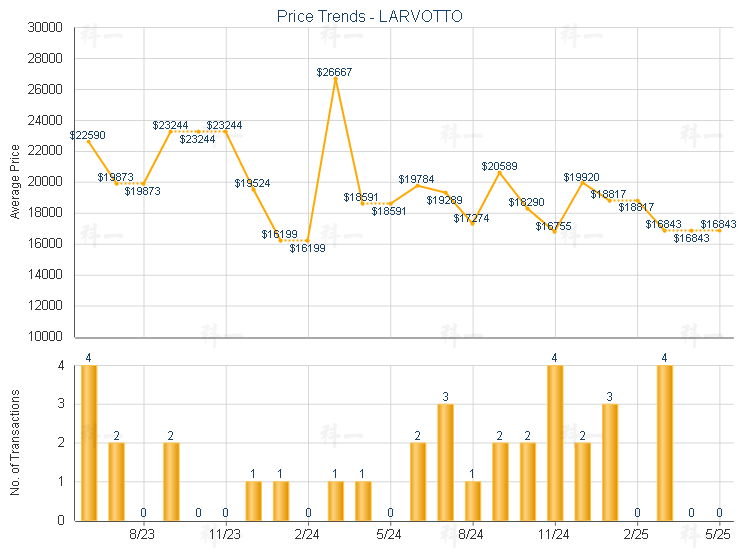This screenshot has height=550, width=740.
Task: Select the single-transaction bar above 8/24
Action: [x=472, y=500]
